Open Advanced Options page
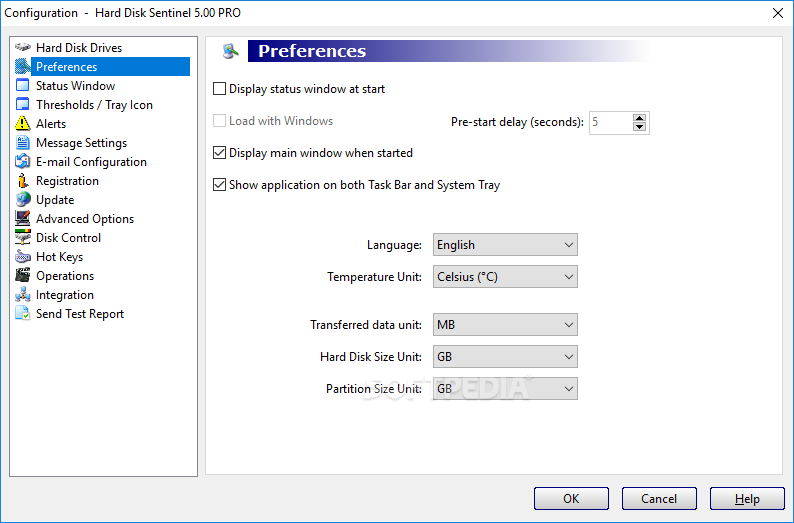 point(85,219)
